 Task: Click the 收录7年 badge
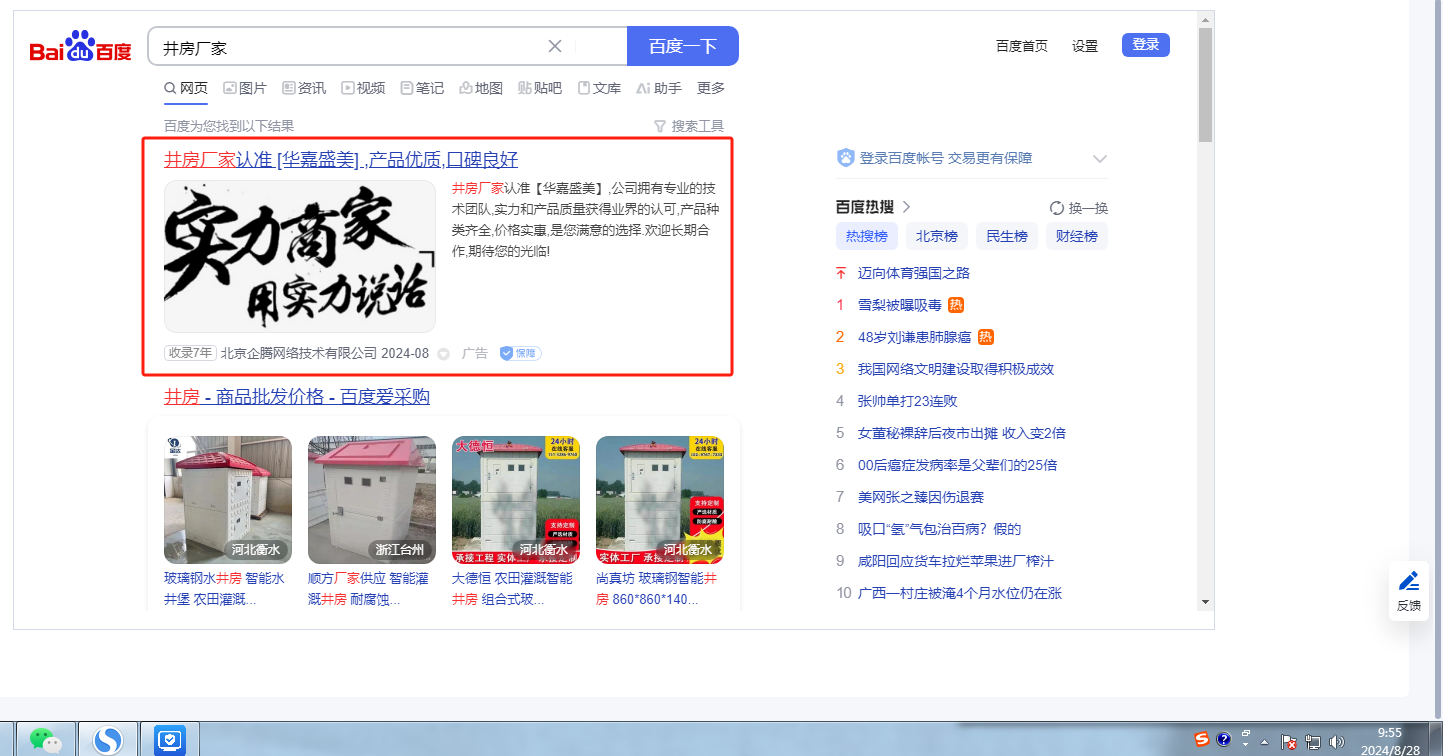pyautogui.click(x=190, y=353)
